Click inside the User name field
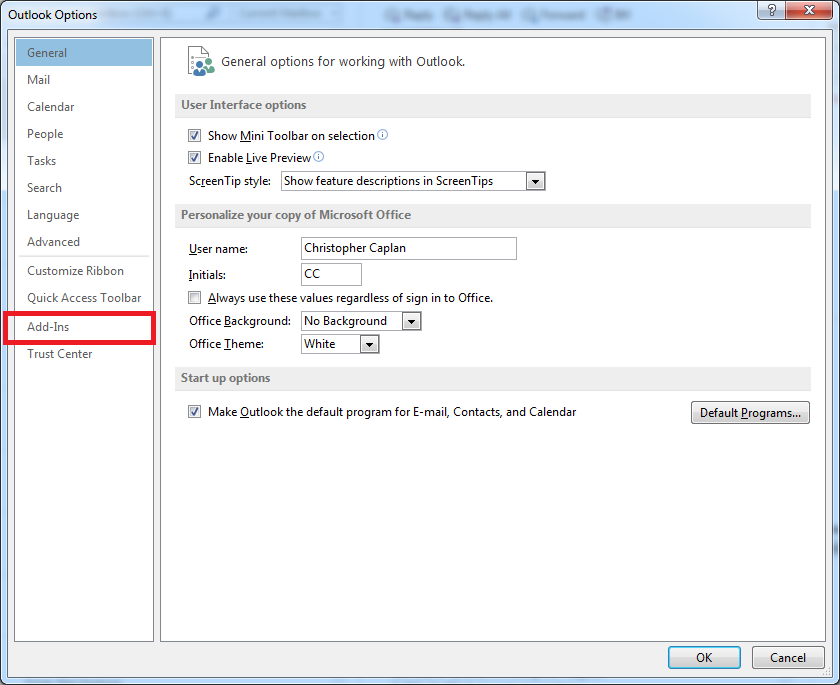Screen dimensions: 840x685 pos(408,248)
